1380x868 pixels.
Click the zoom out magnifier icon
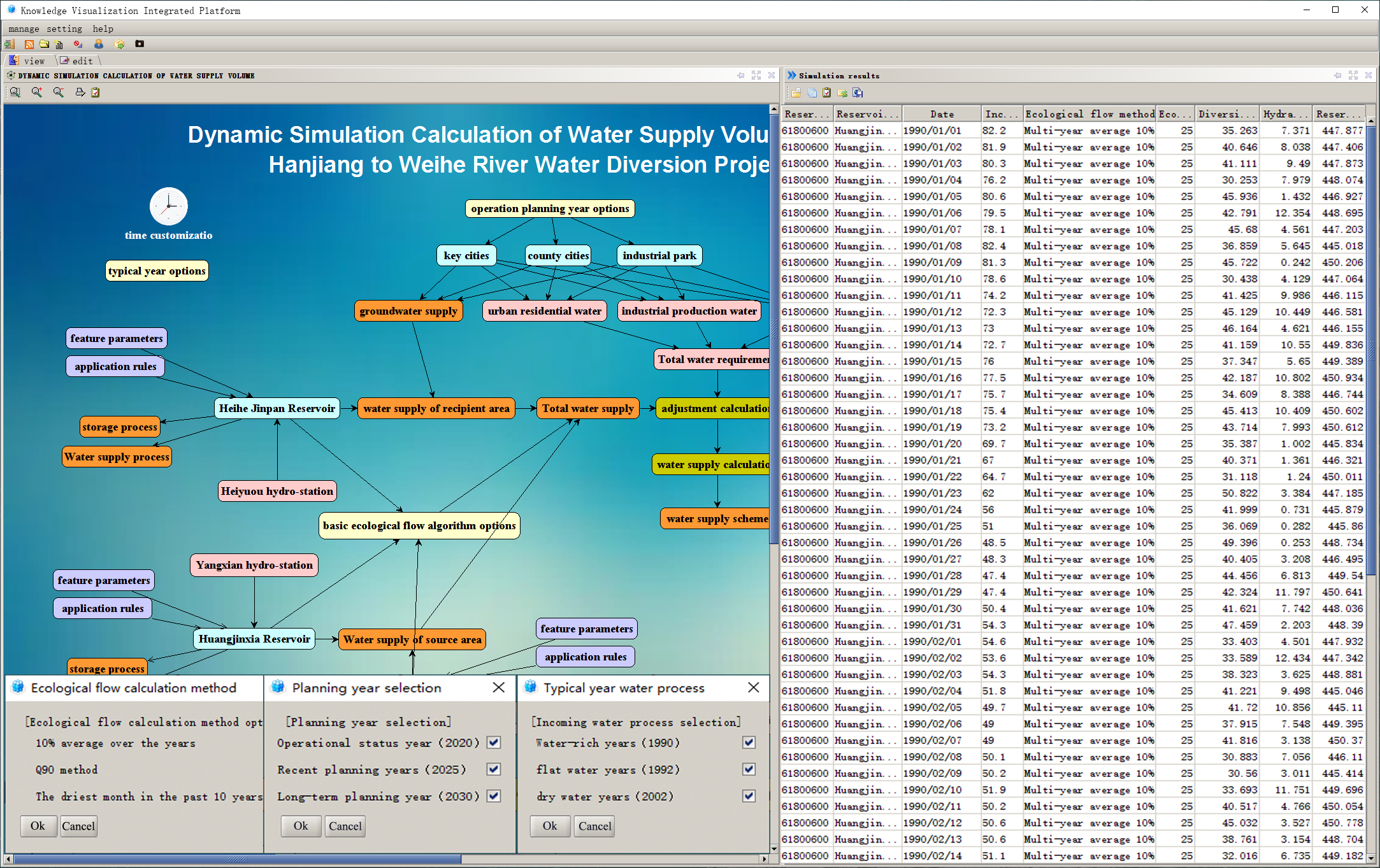click(x=59, y=92)
